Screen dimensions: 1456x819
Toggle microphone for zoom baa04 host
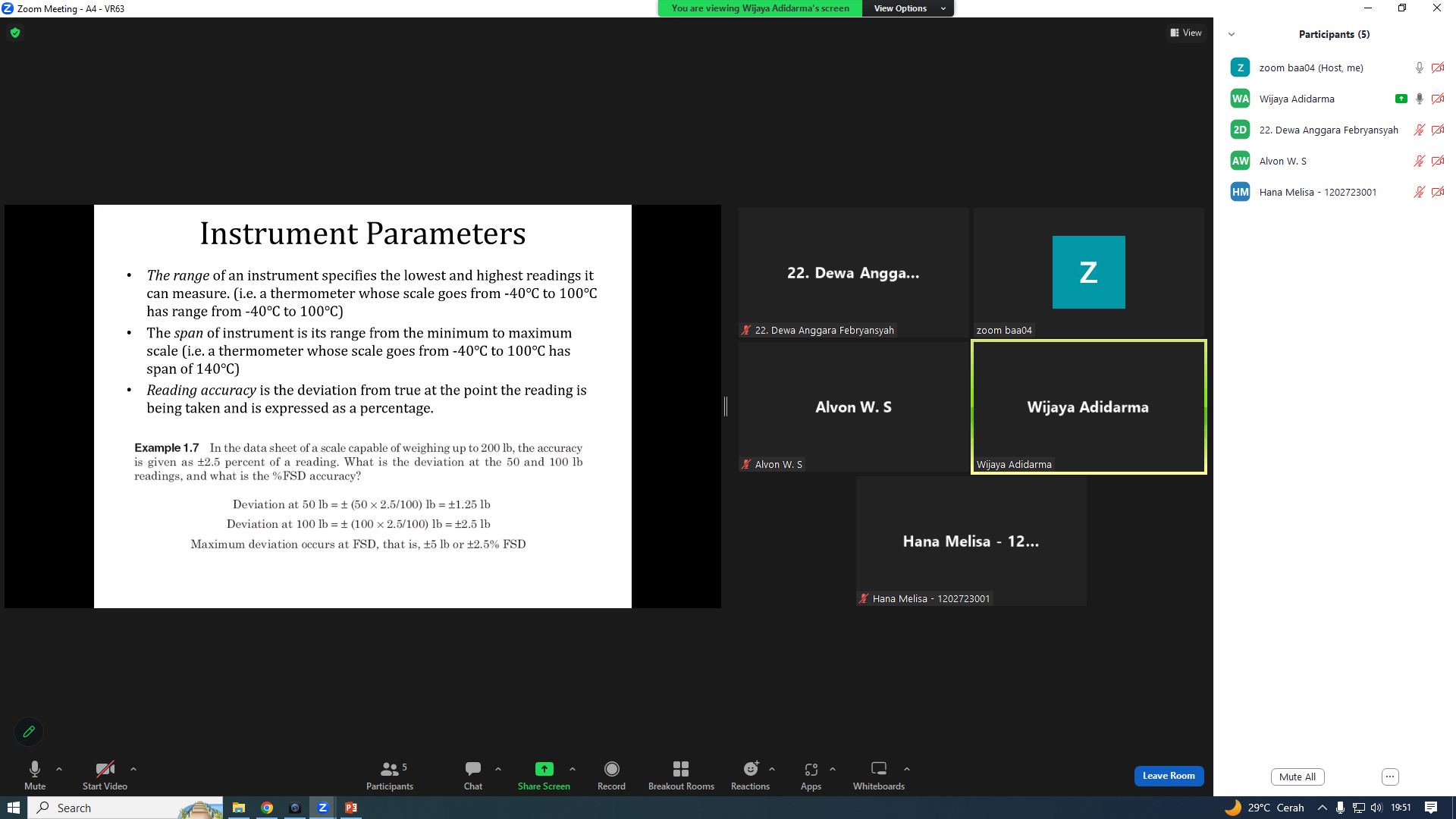(x=1420, y=67)
